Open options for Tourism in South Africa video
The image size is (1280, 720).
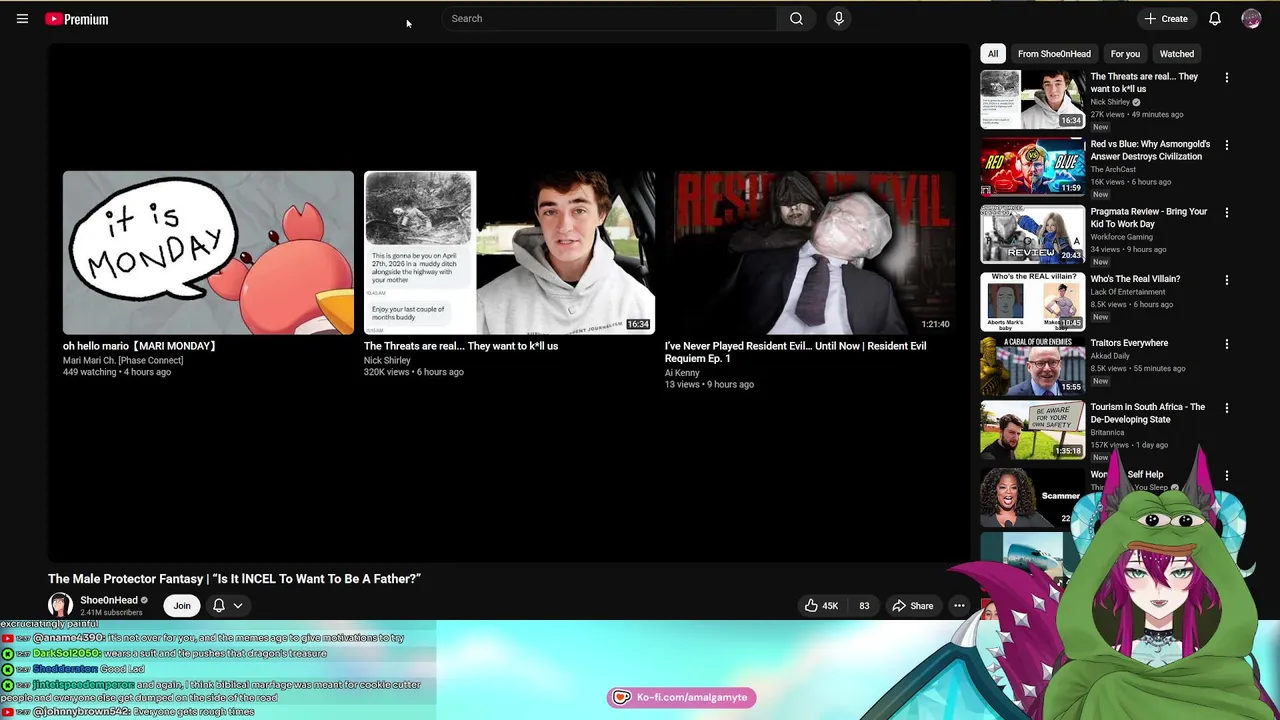point(1227,408)
